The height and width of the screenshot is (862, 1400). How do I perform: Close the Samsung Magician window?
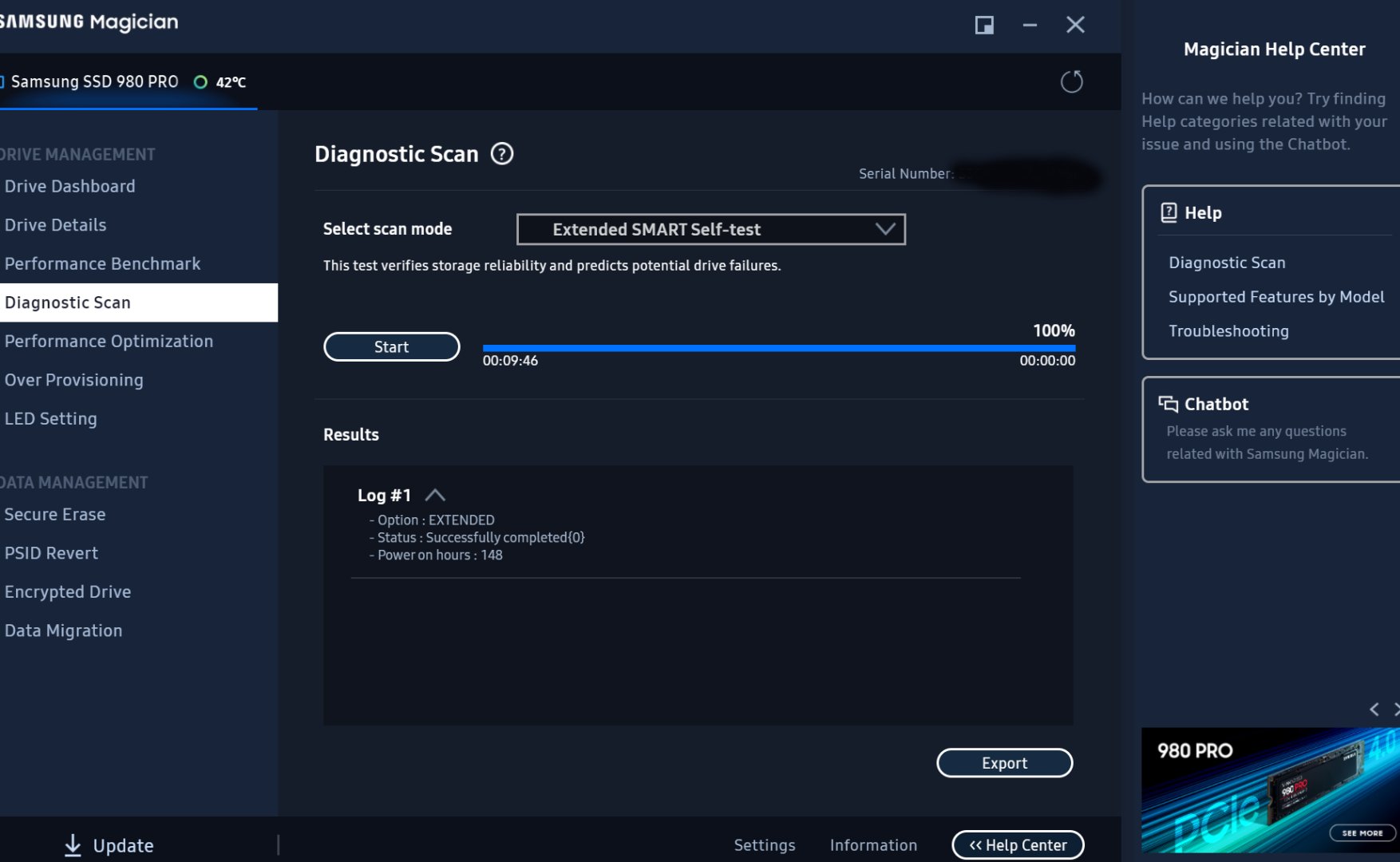click(1075, 25)
